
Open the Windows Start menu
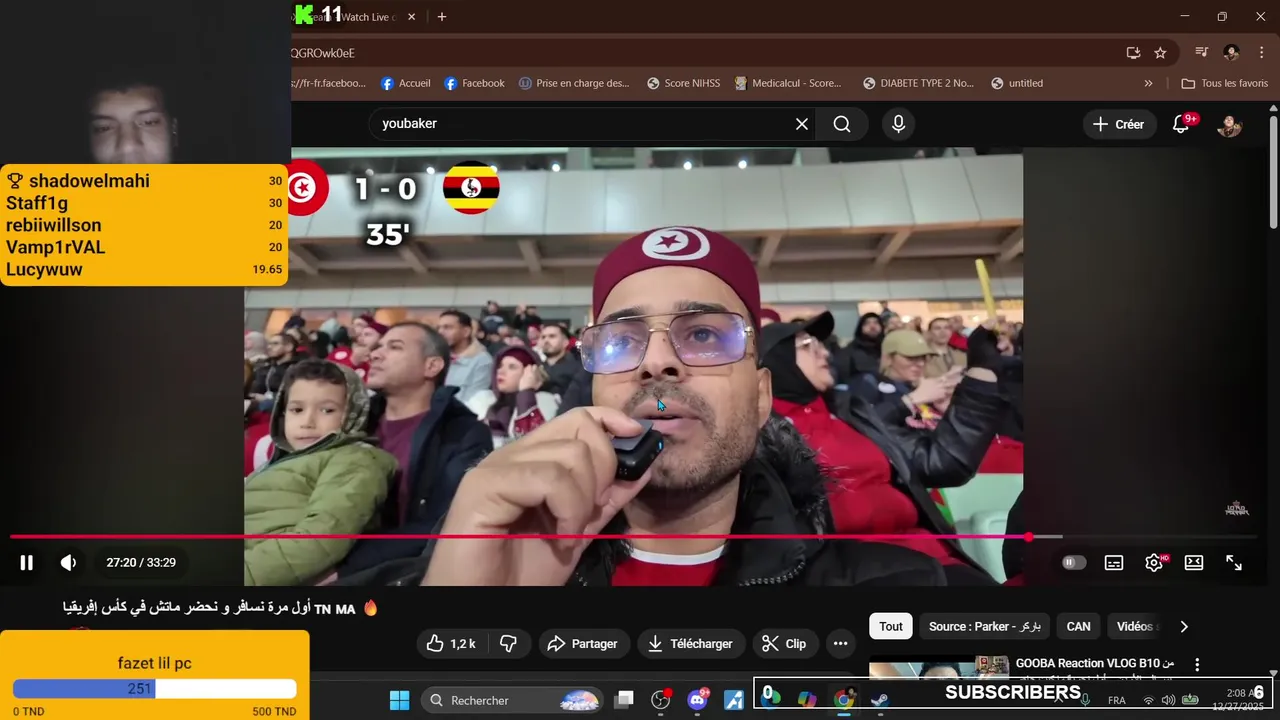click(x=399, y=700)
